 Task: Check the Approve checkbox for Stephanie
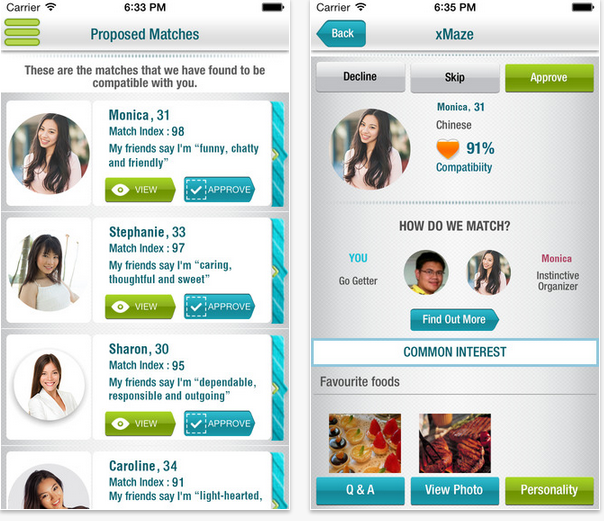196,307
